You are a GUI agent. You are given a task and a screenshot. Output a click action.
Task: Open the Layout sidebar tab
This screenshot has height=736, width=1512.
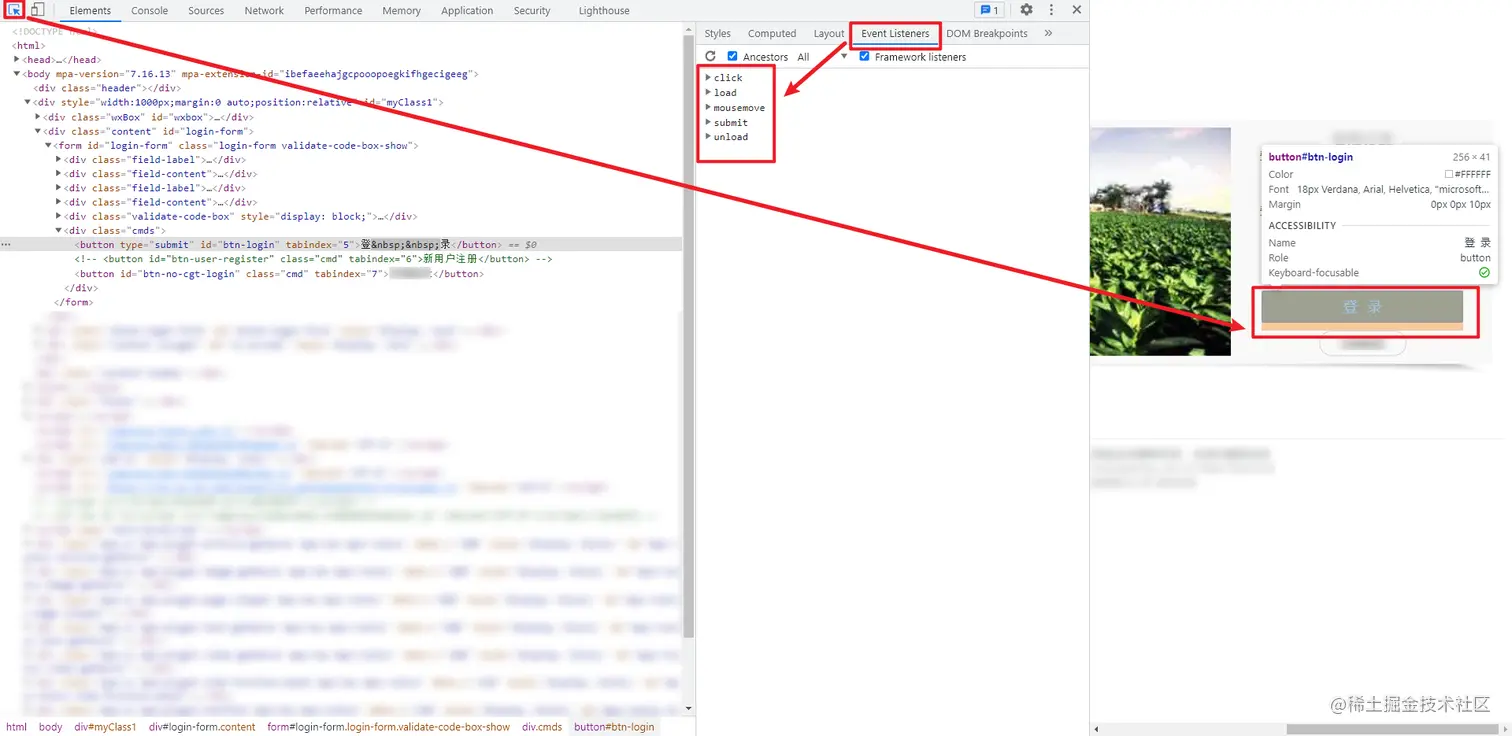point(828,33)
